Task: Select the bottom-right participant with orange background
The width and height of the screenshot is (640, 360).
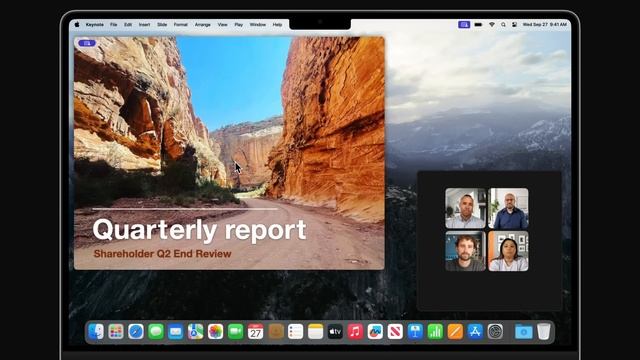Action: [508, 251]
